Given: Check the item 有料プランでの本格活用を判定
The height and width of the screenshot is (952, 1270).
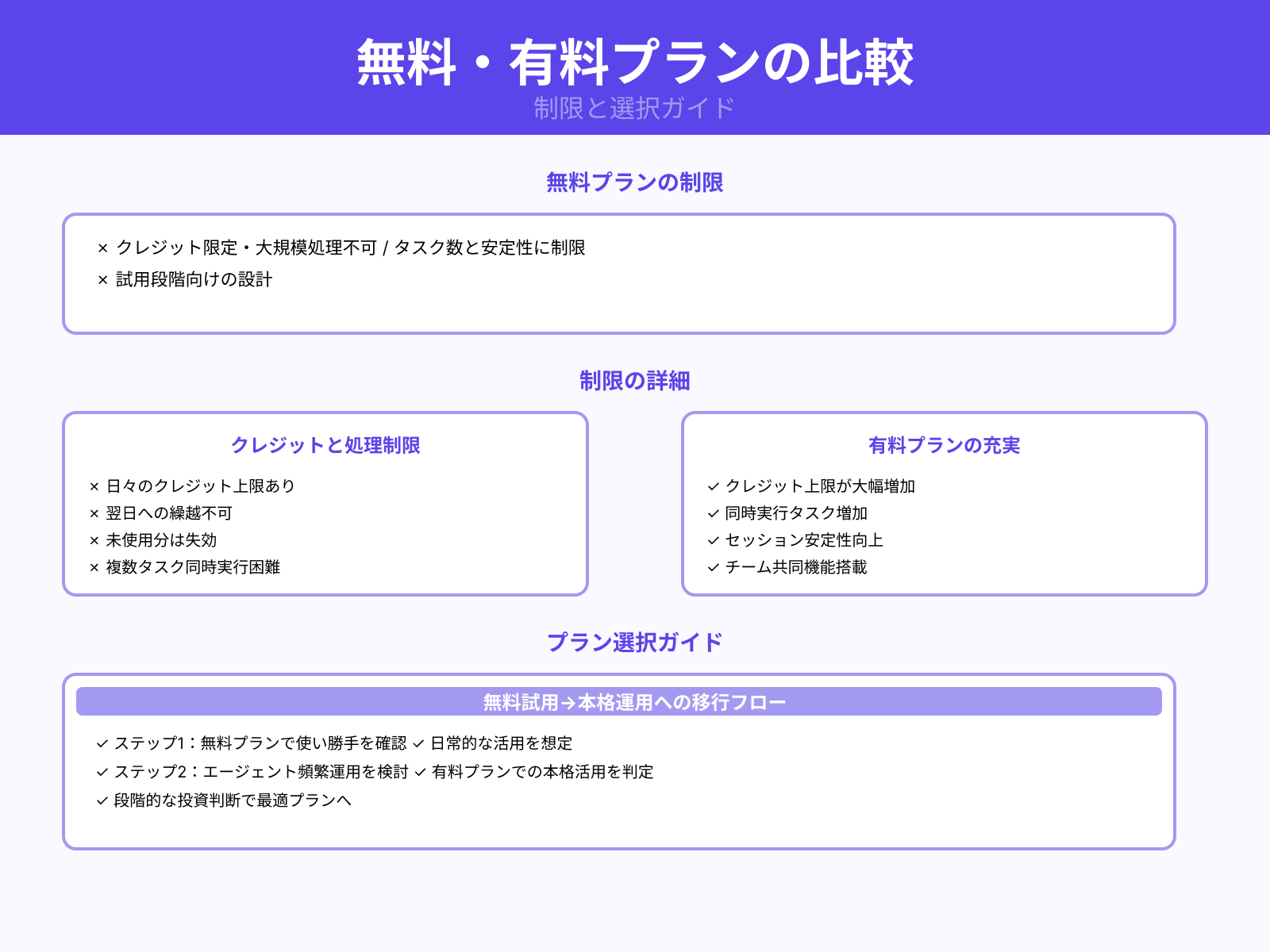Looking at the screenshot, I should 543,772.
